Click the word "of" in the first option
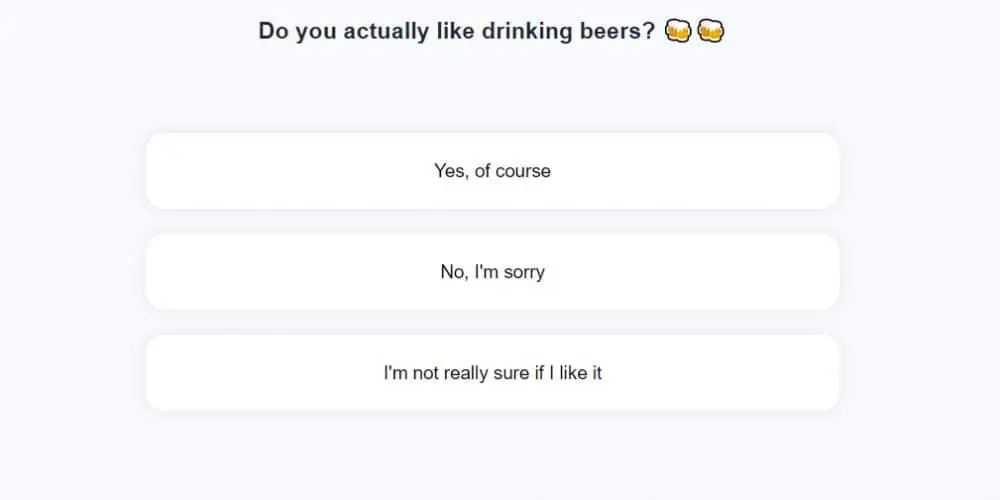Image resolution: width=1000 pixels, height=500 pixels. 482,171
